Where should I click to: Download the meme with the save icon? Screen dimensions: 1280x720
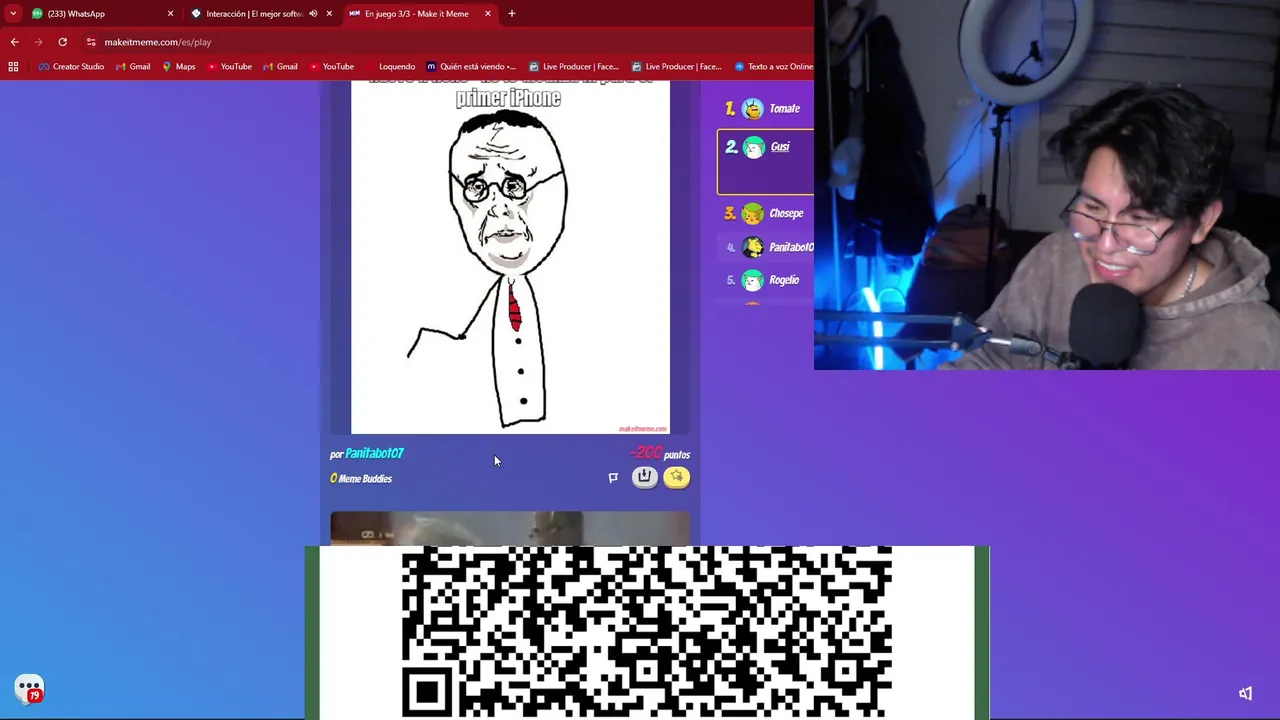pyautogui.click(x=645, y=477)
